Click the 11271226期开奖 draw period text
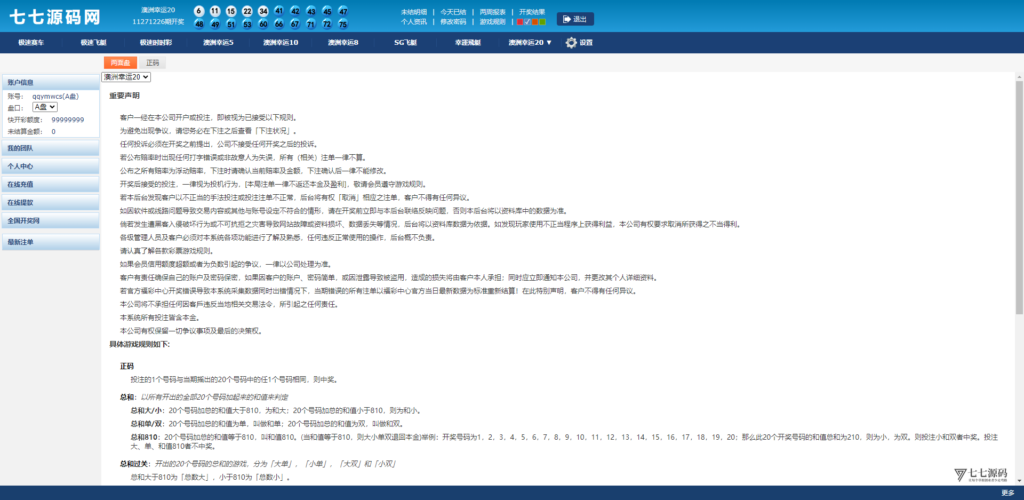This screenshot has height=500, width=1024. tap(158, 22)
